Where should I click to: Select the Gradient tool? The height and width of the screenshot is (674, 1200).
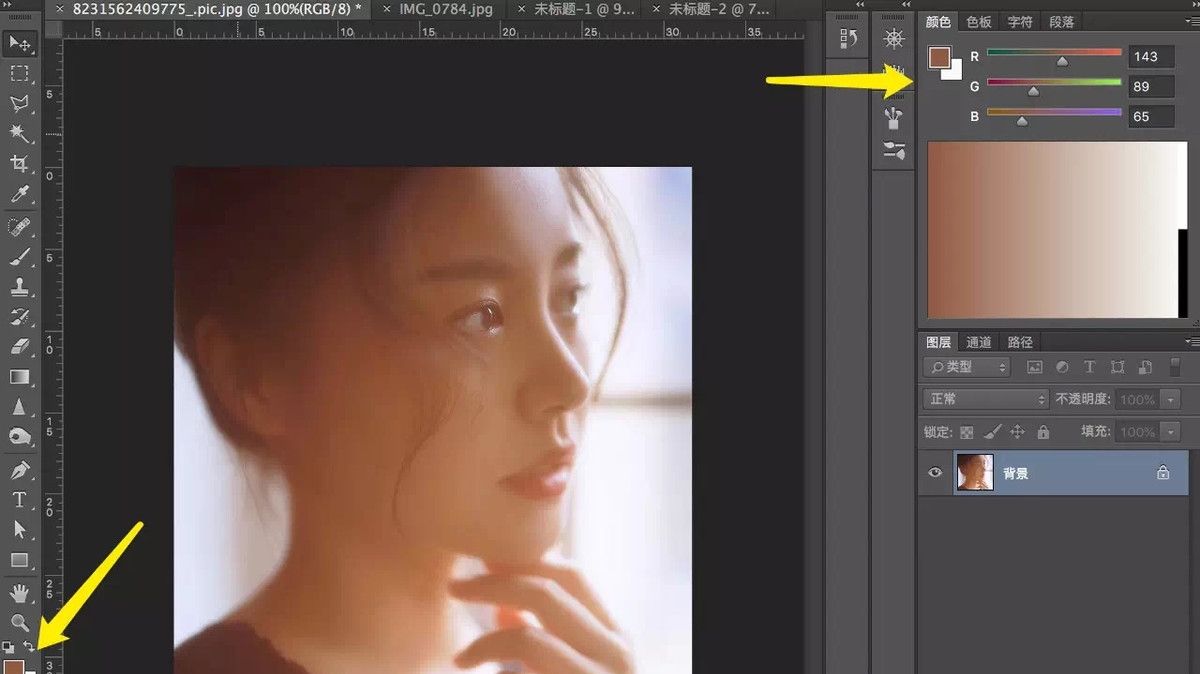20,377
